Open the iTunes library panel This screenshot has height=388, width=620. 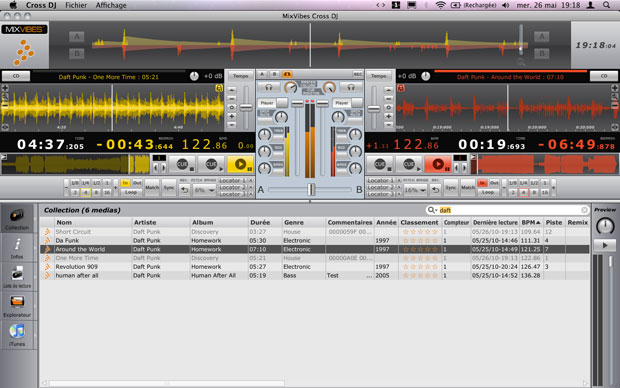click(x=17, y=335)
